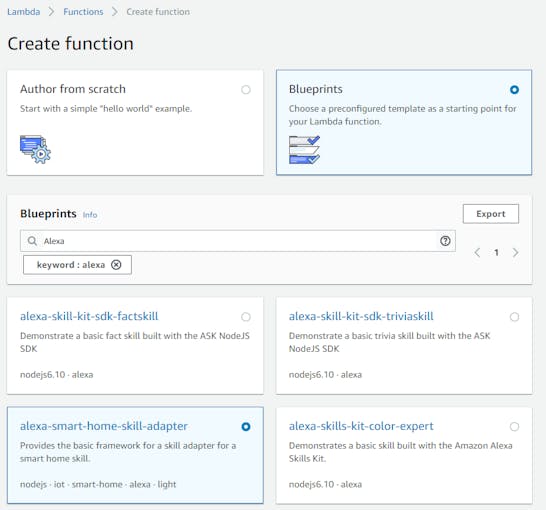546x510 pixels.
Task: Click the Author from scratch illustration icon
Action: pyautogui.click(x=35, y=149)
